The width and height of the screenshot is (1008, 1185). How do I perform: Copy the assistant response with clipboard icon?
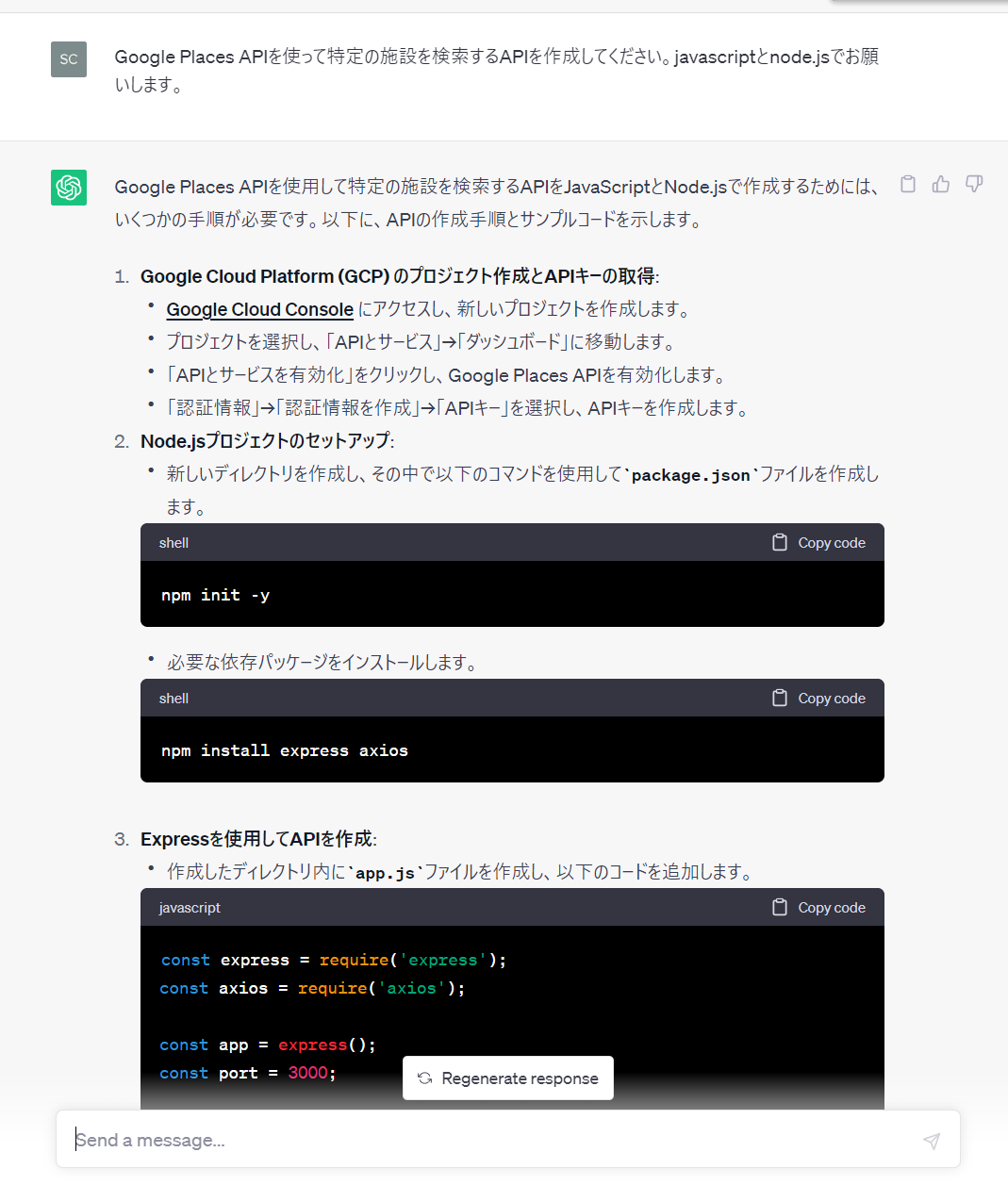[x=907, y=185]
